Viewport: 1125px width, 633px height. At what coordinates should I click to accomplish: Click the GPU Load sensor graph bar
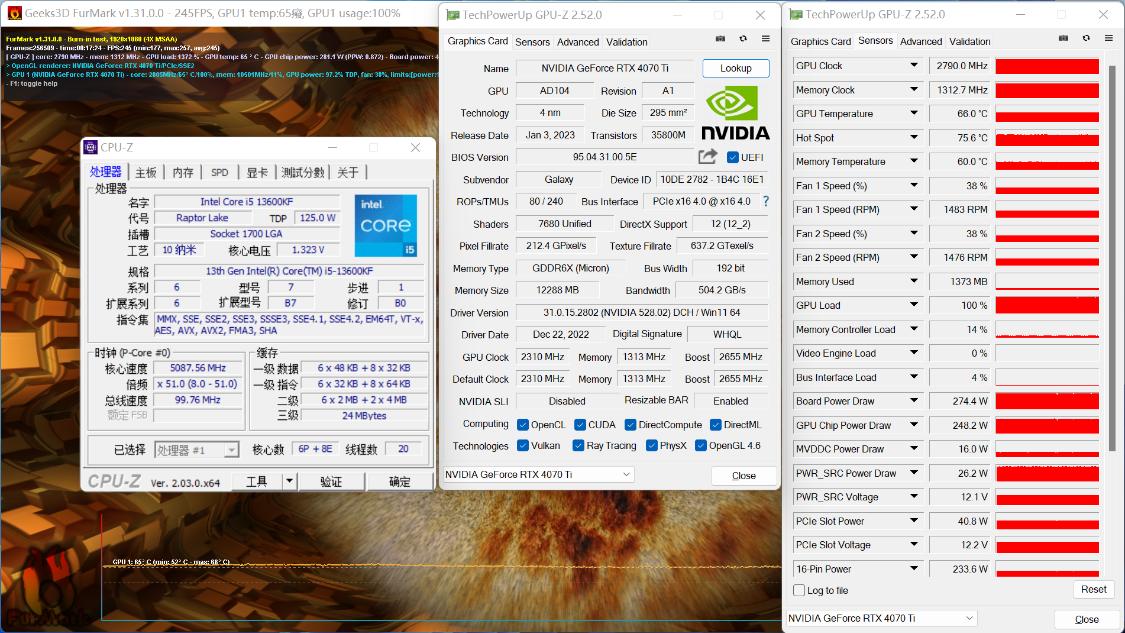point(1047,305)
